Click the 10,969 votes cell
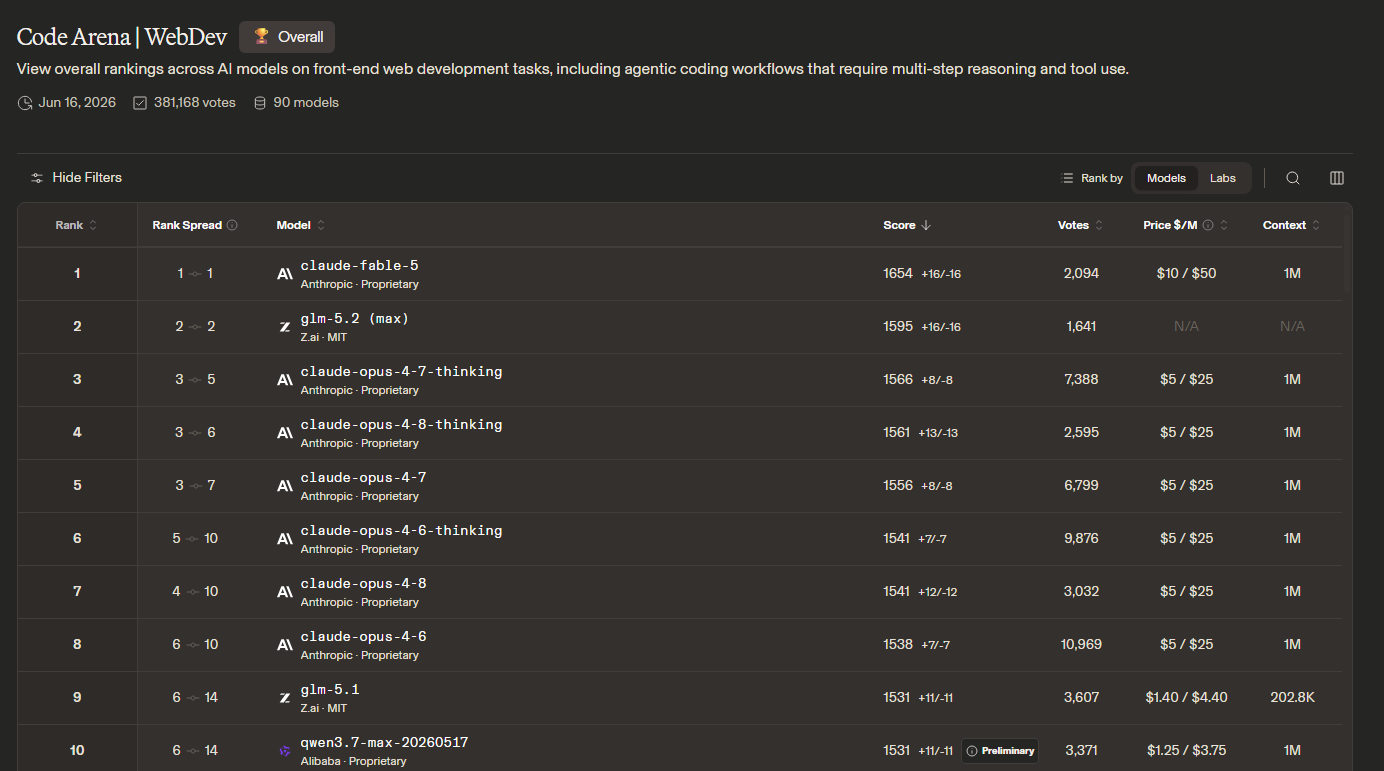This screenshot has width=1384, height=771. [1081, 645]
